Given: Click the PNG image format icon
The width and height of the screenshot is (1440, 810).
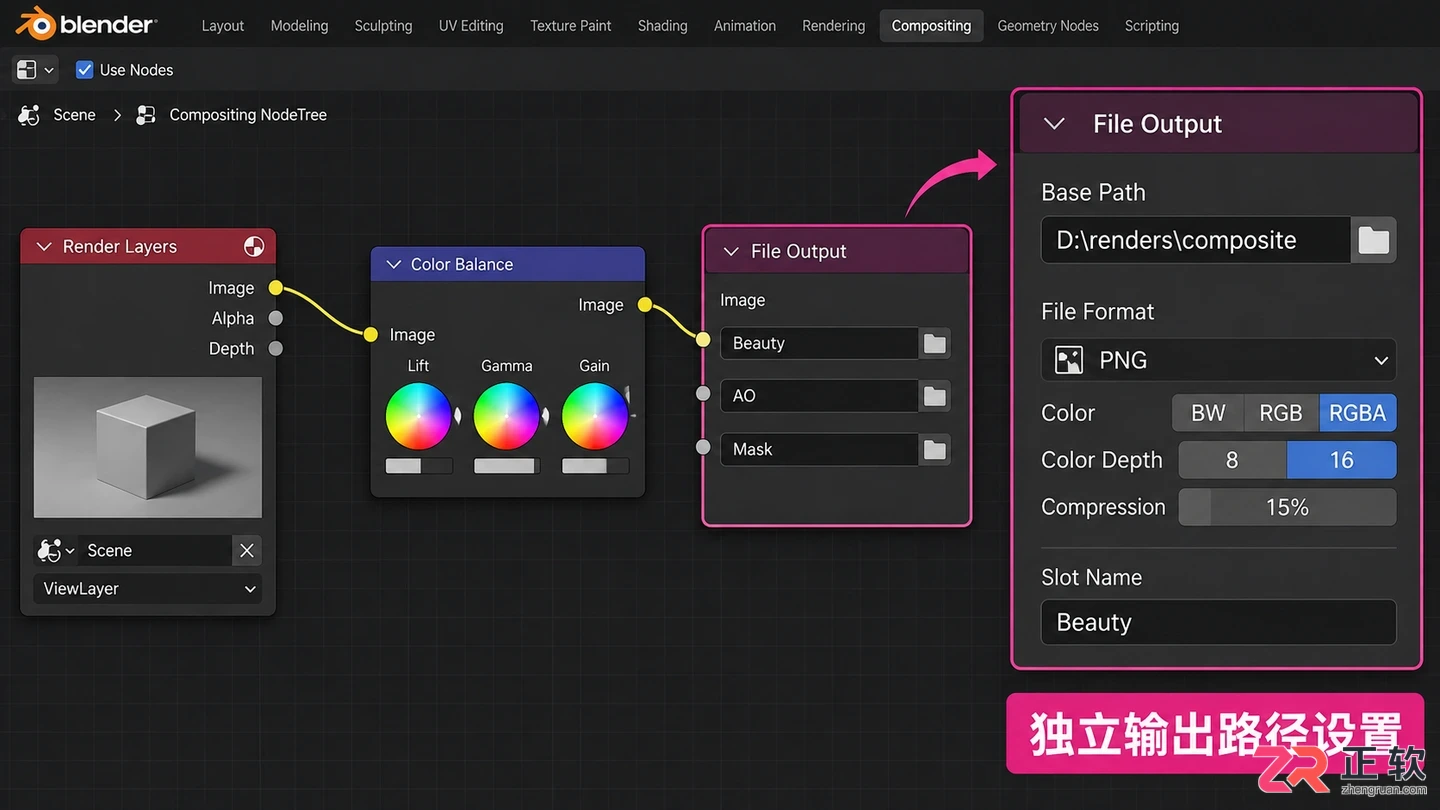Looking at the screenshot, I should click(x=1069, y=360).
